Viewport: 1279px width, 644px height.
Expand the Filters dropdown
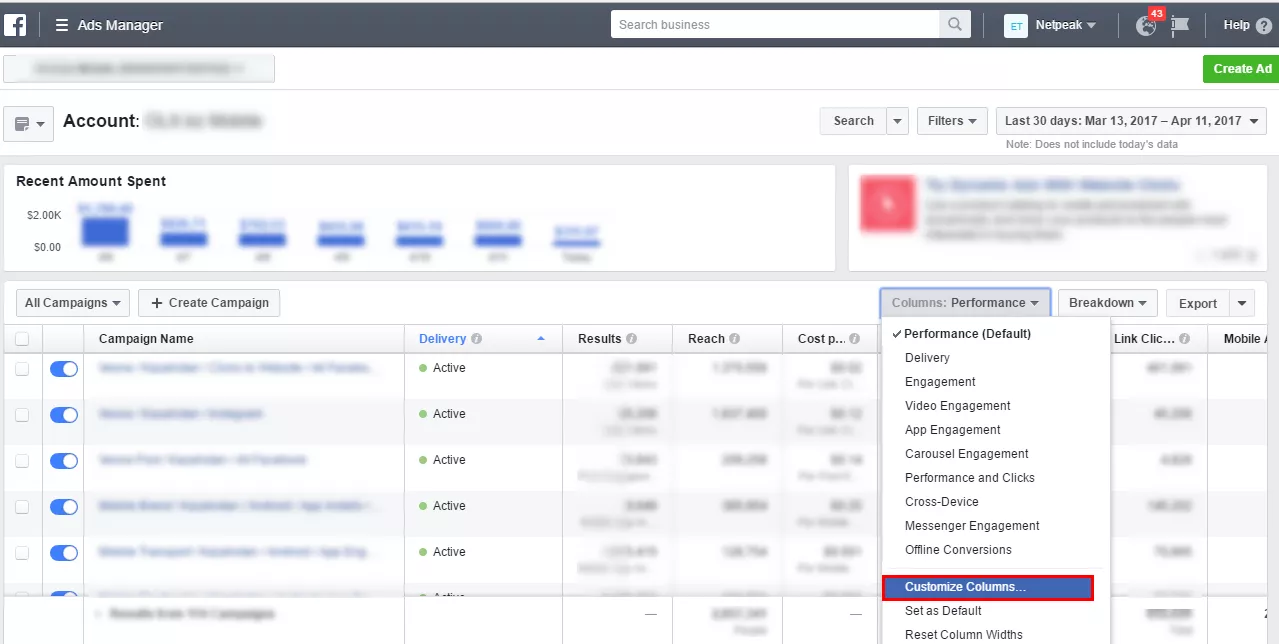[952, 121]
